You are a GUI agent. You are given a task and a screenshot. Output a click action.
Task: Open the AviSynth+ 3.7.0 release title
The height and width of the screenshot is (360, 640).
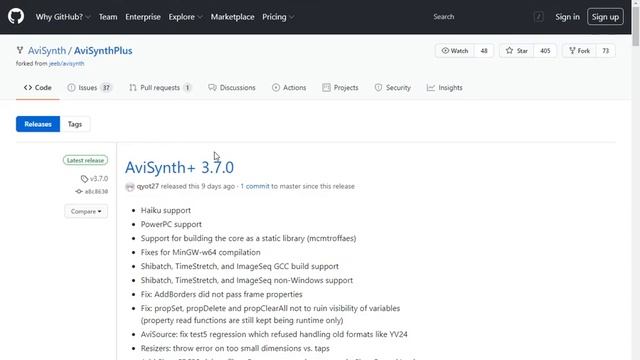pos(179,167)
